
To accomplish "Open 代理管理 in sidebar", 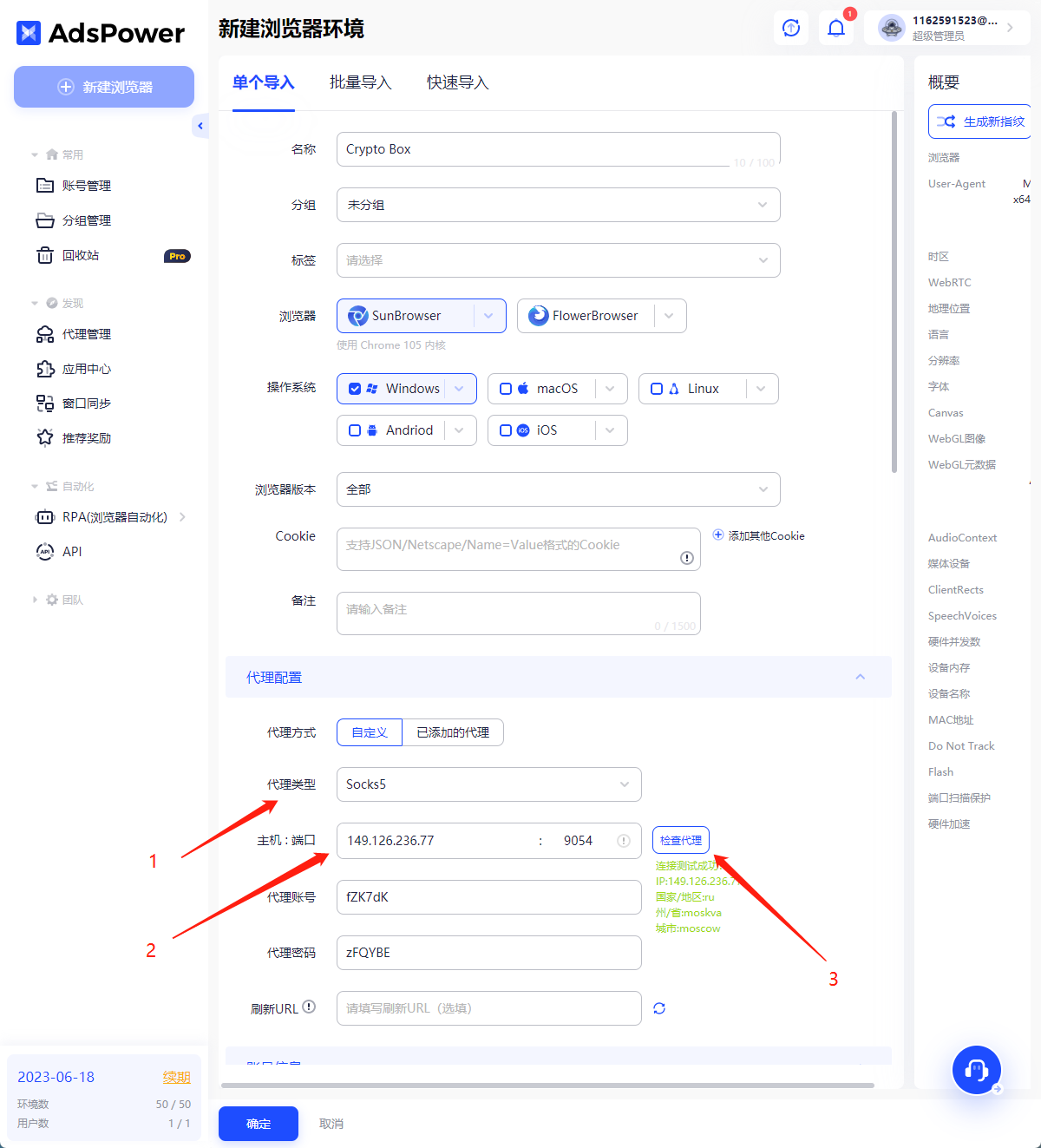I will pos(87,334).
